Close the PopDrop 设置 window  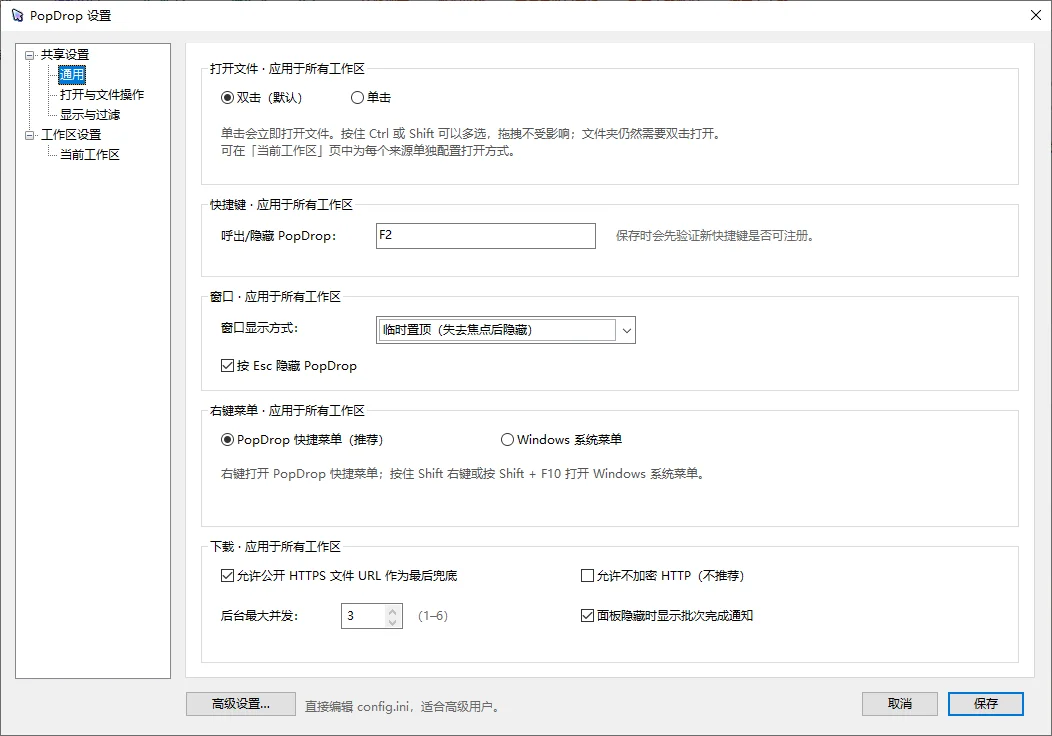1035,15
